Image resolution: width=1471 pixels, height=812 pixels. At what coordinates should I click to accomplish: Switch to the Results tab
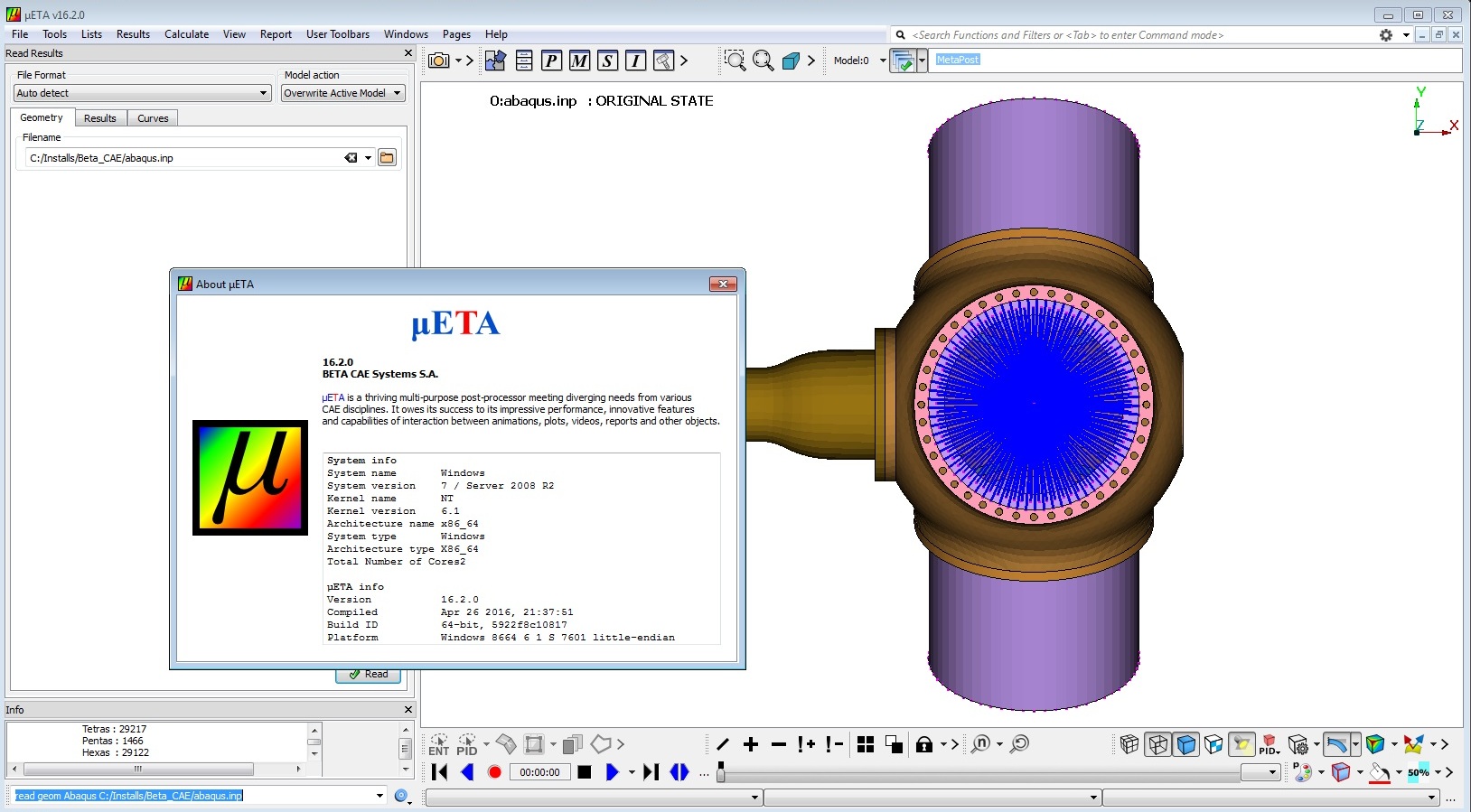[100, 118]
